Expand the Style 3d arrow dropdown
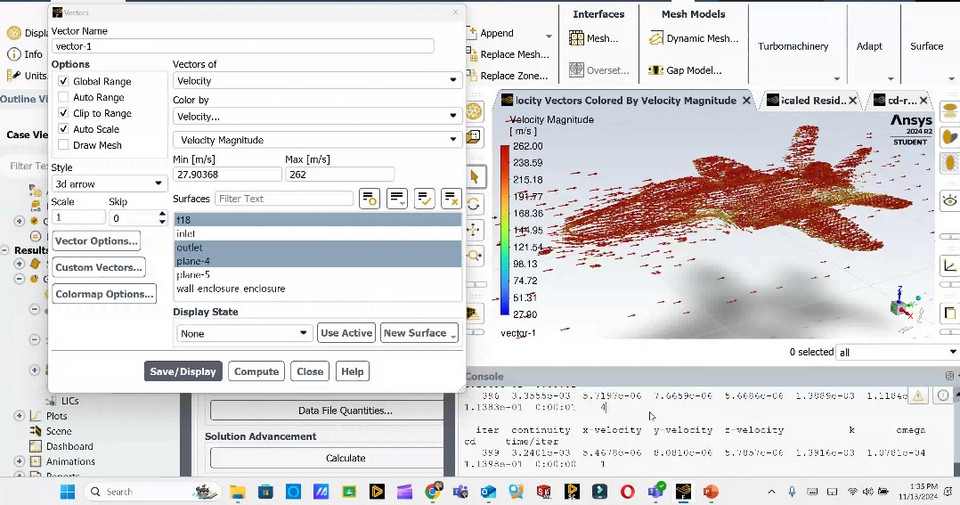Screen dimensions: 960x505 [109, 184]
